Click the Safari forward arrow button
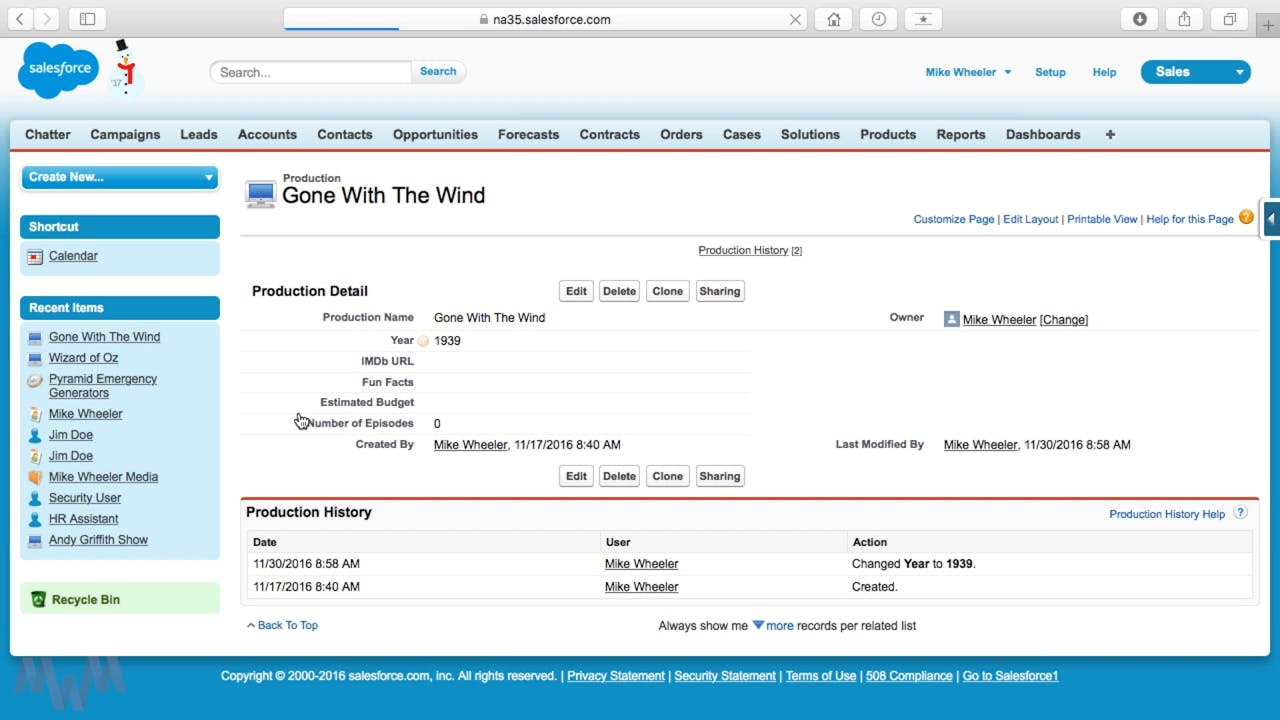Image resolution: width=1280 pixels, height=720 pixels. point(47,19)
